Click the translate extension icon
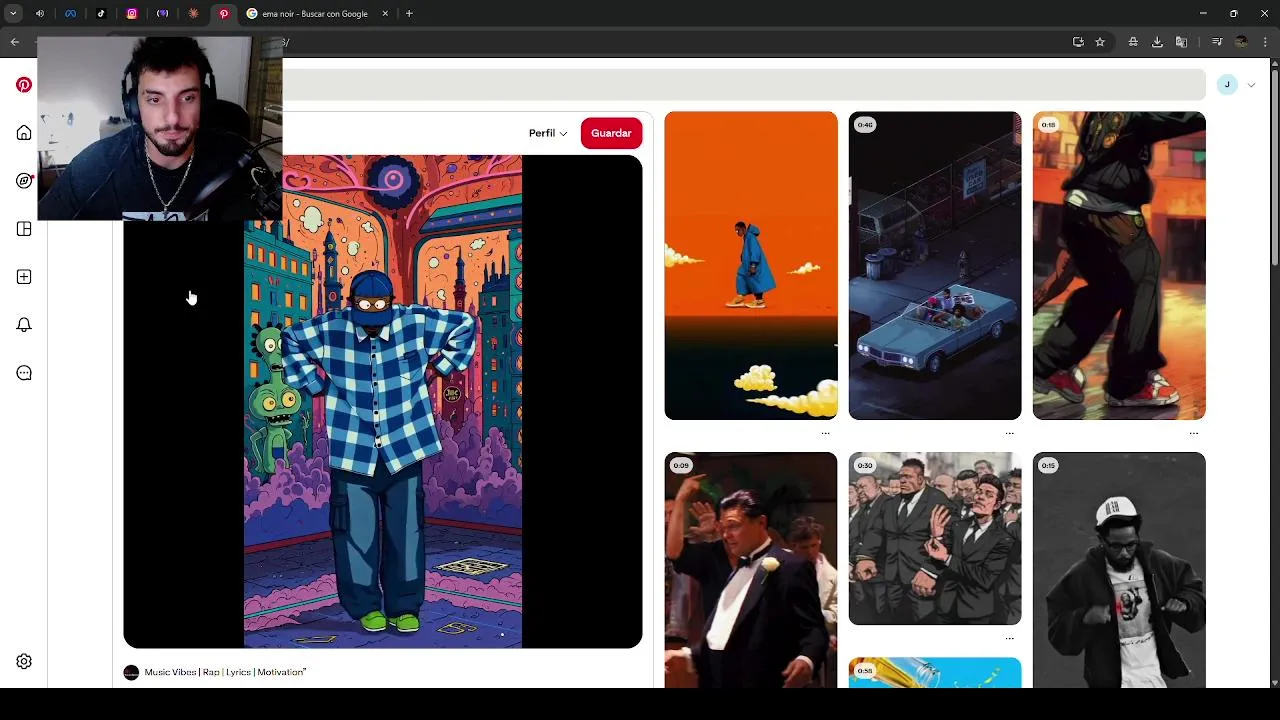Viewport: 1280px width, 720px height. 1181,42
